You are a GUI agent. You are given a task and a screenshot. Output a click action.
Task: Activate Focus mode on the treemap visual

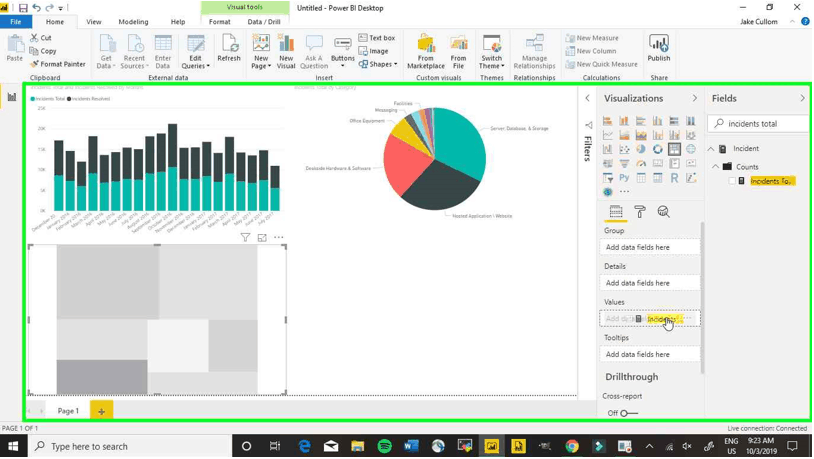click(x=262, y=238)
